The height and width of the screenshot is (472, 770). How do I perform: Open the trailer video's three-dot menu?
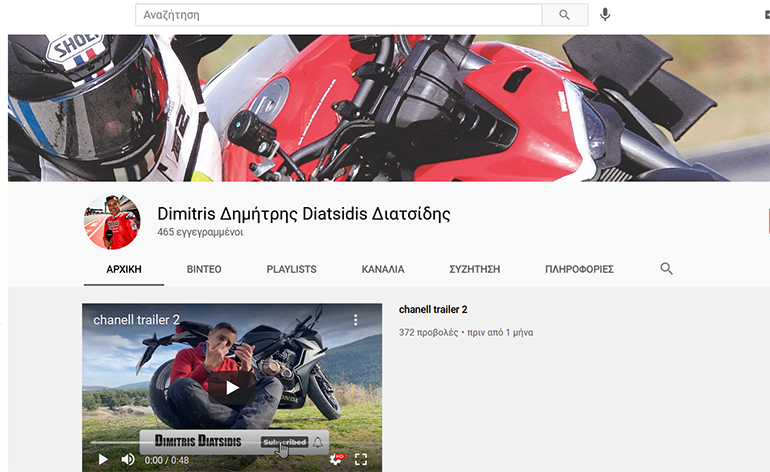pos(355,320)
